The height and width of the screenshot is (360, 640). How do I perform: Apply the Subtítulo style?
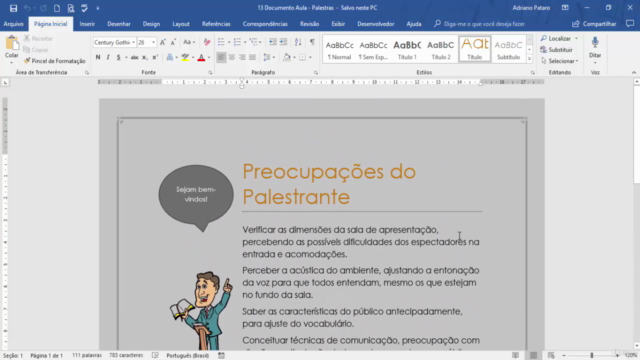pos(508,49)
